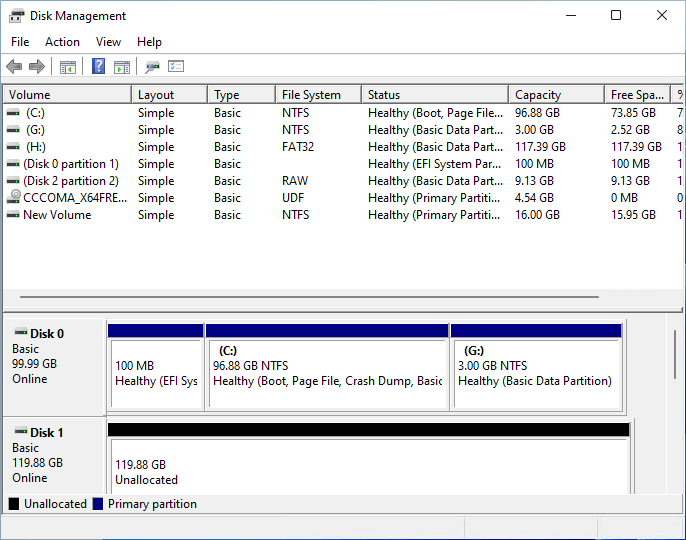The width and height of the screenshot is (686, 540).
Task: Open the File menu
Action: pos(20,42)
